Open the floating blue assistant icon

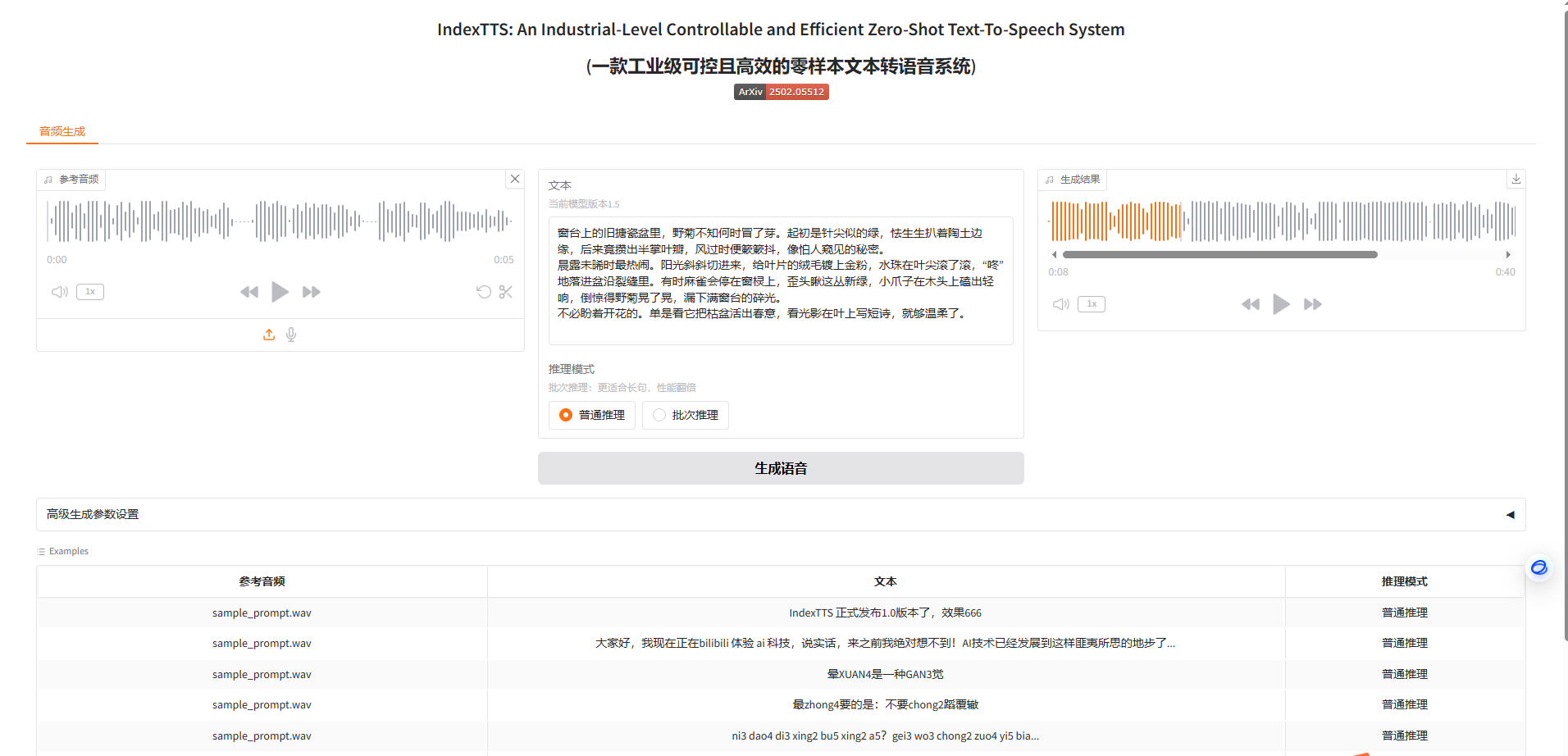point(1539,567)
